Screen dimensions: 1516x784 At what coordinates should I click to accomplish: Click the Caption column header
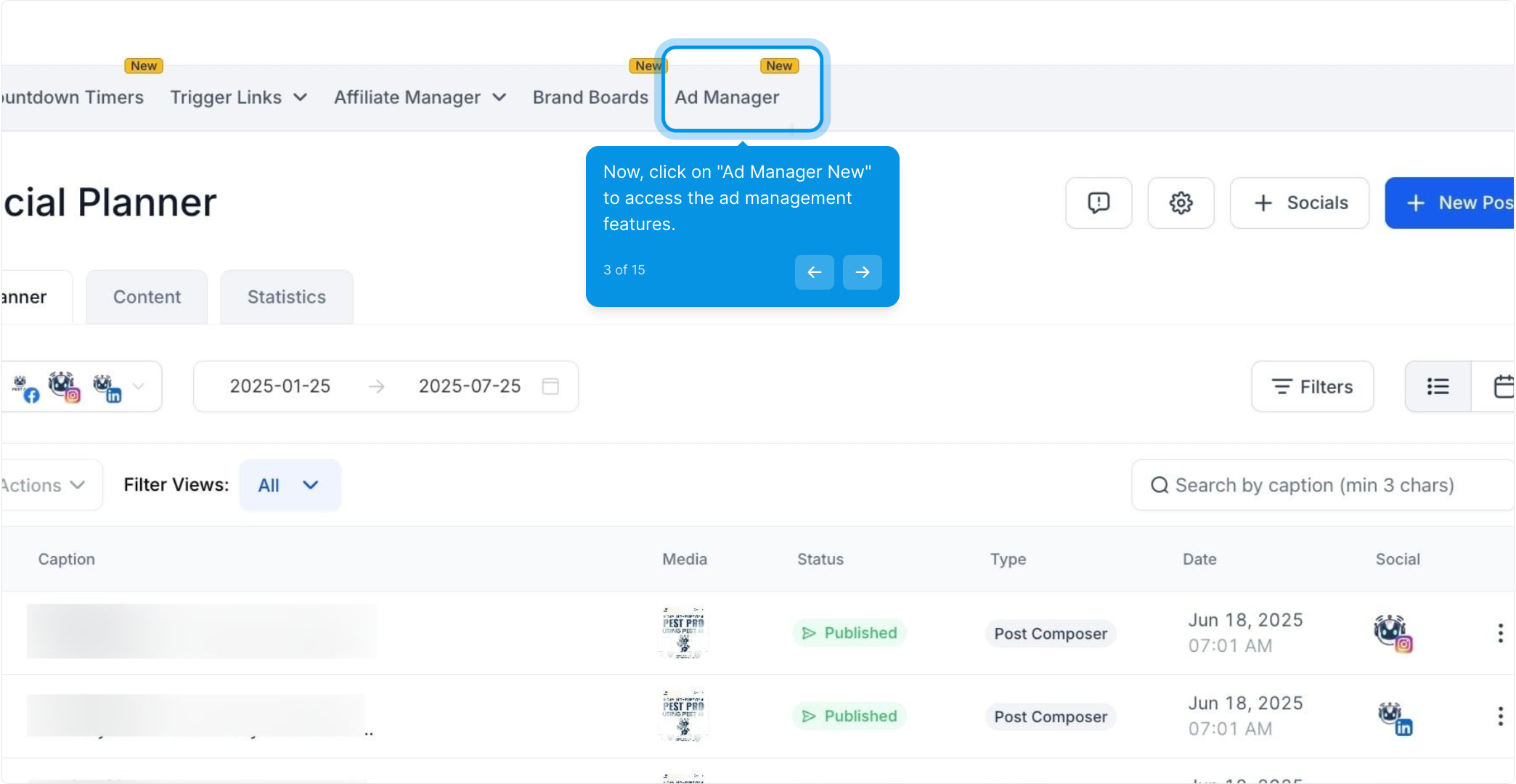(x=66, y=559)
